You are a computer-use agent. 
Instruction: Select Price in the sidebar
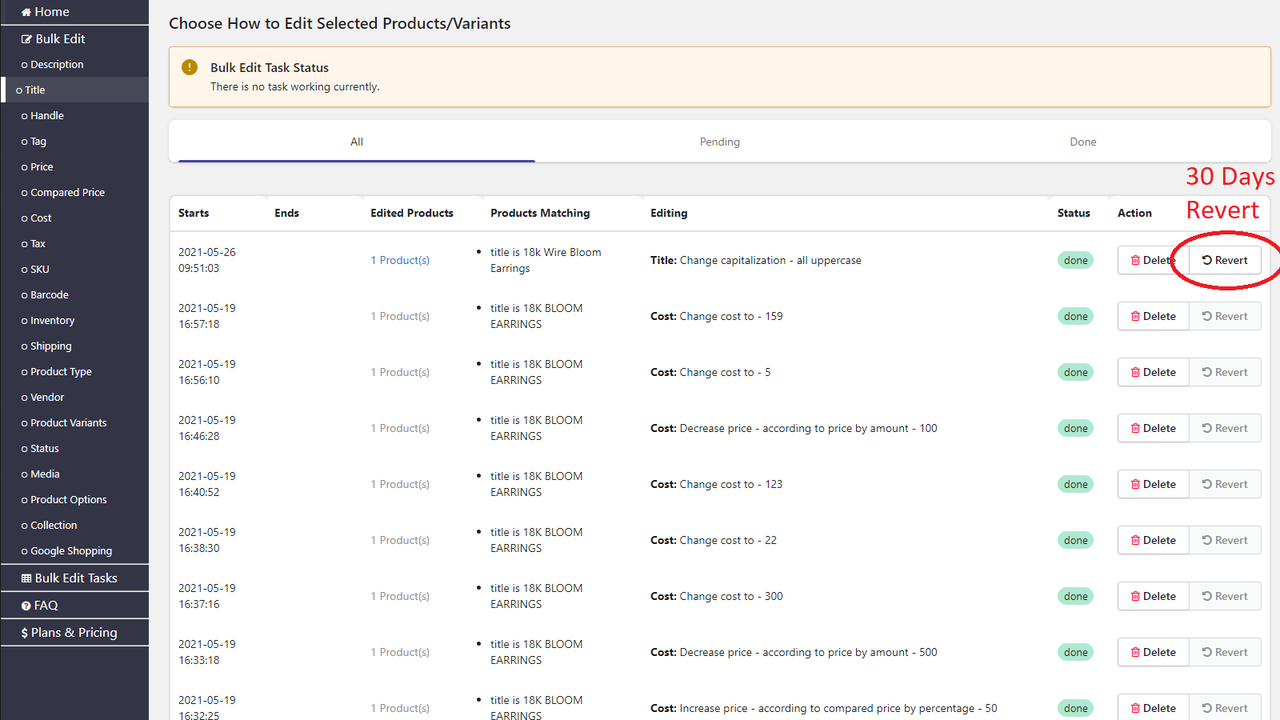tap(74, 167)
